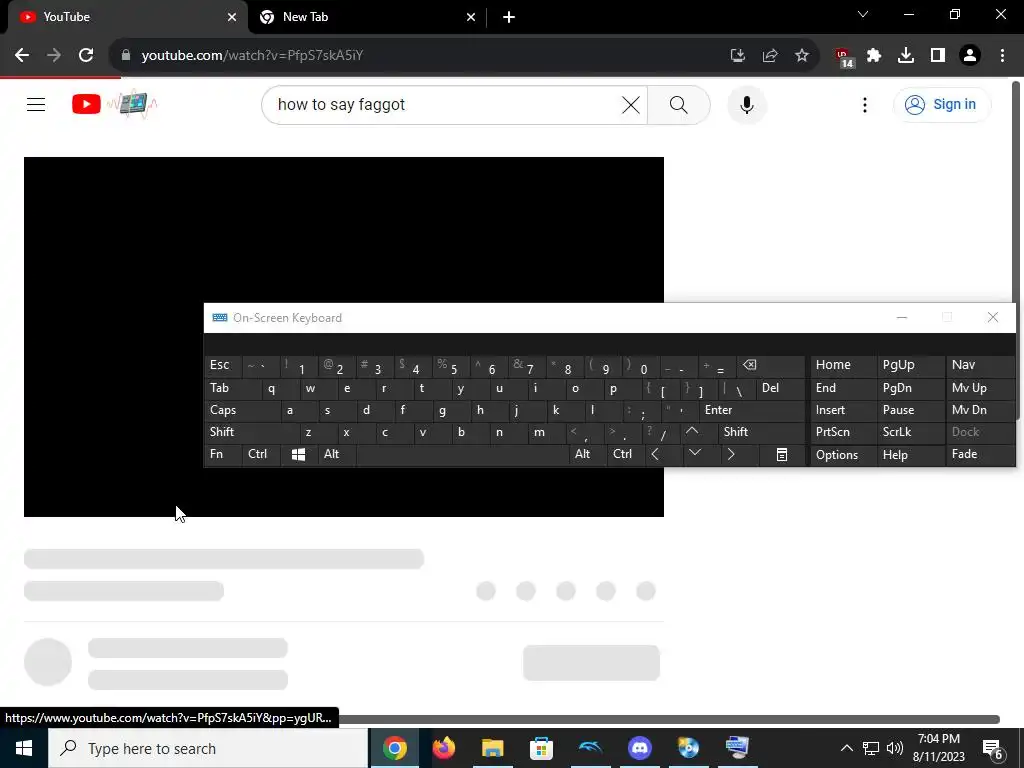This screenshot has width=1024, height=768.
Task: Open Discord from the taskbar
Action: pos(639,748)
